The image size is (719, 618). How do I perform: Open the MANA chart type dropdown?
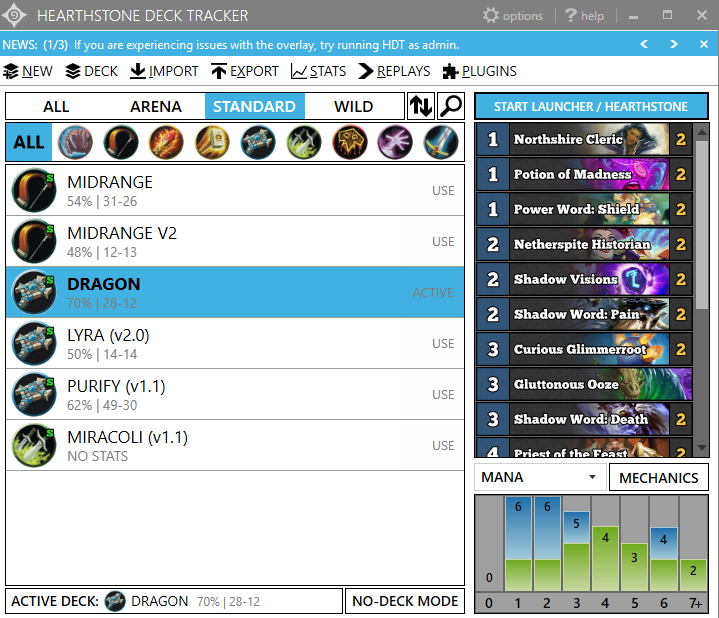point(540,477)
